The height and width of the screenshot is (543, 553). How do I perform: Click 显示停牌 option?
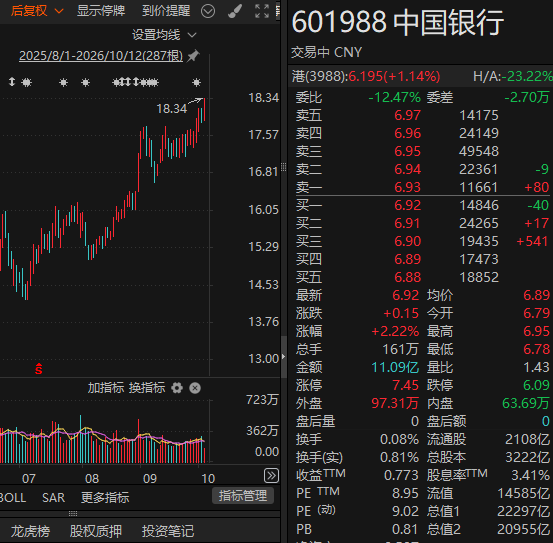click(101, 11)
